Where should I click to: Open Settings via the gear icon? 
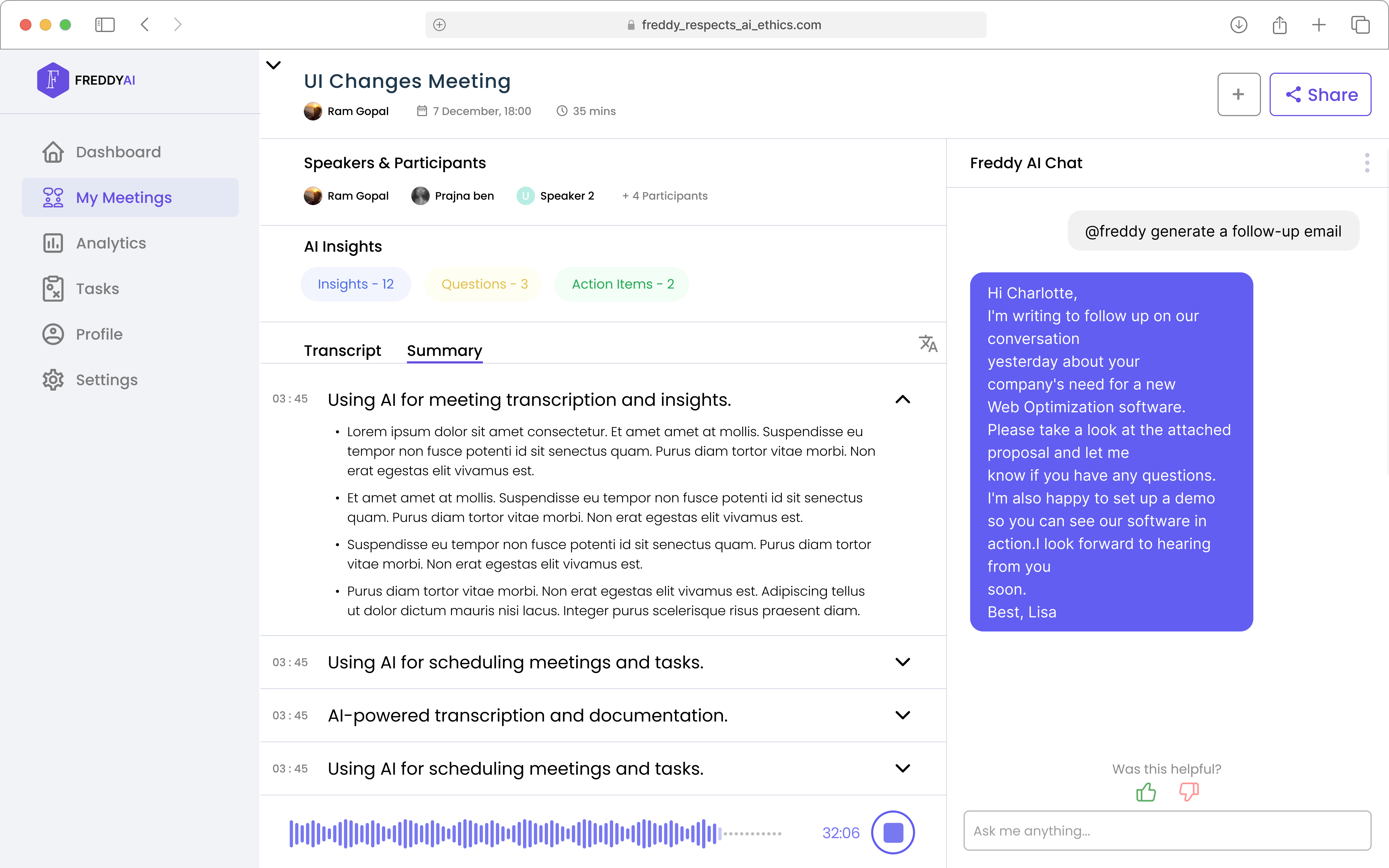pyautogui.click(x=53, y=379)
